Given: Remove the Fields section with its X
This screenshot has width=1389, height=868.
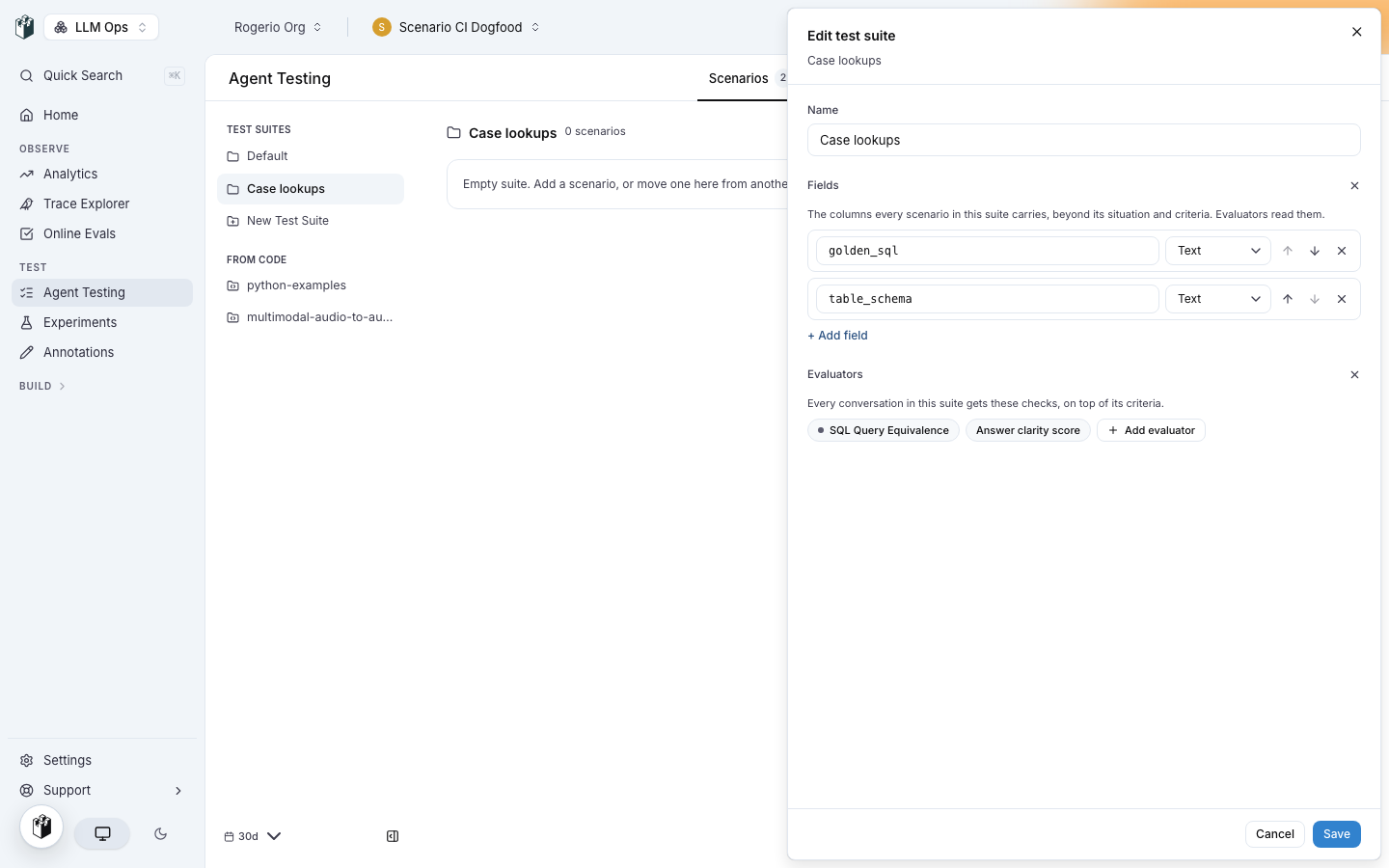Looking at the screenshot, I should [1354, 185].
